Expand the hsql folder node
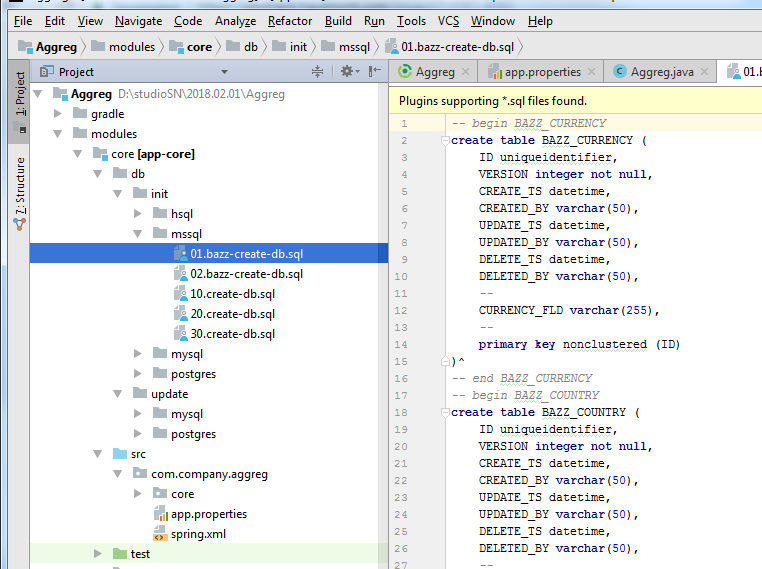 pos(137,214)
